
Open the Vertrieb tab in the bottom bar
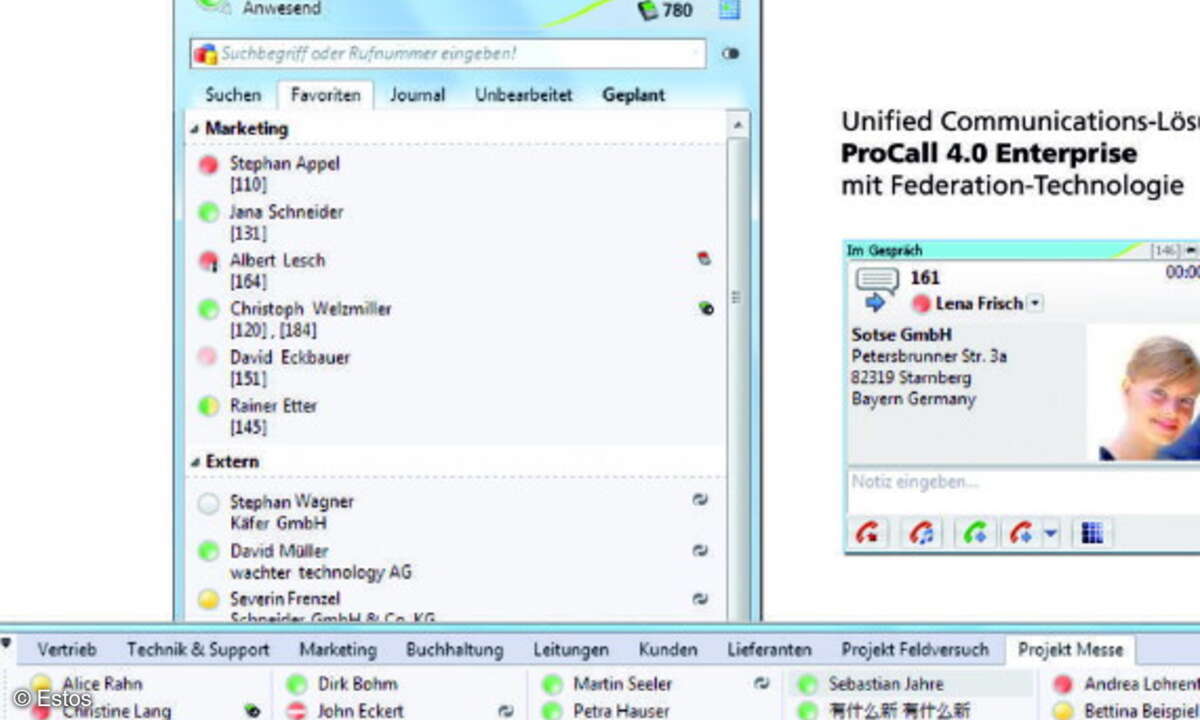click(67, 650)
